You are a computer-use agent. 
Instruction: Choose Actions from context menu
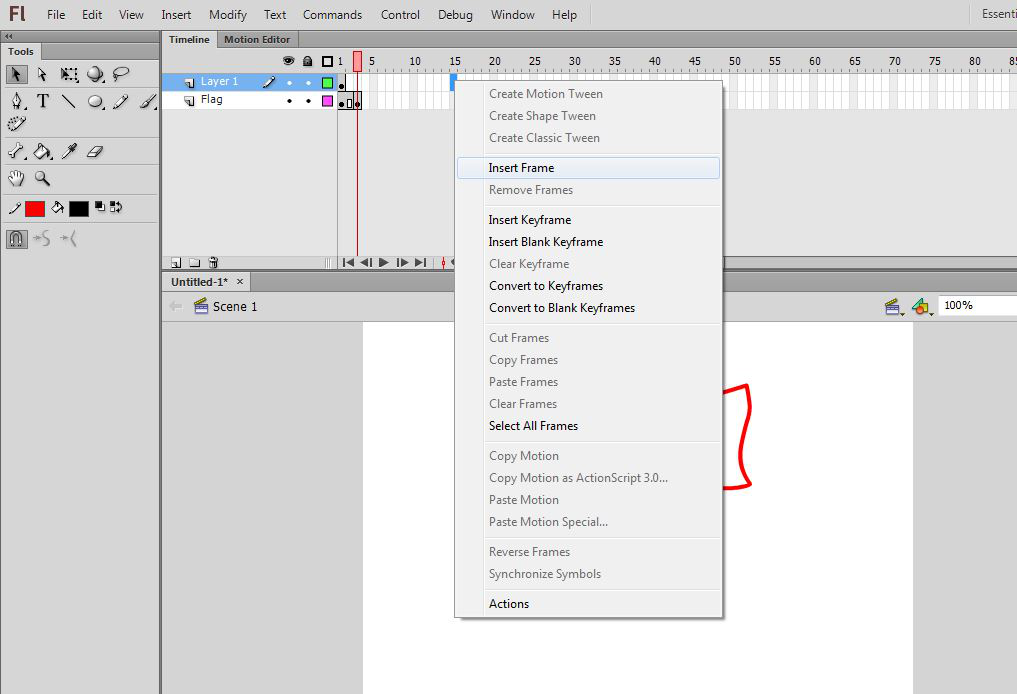588,604
